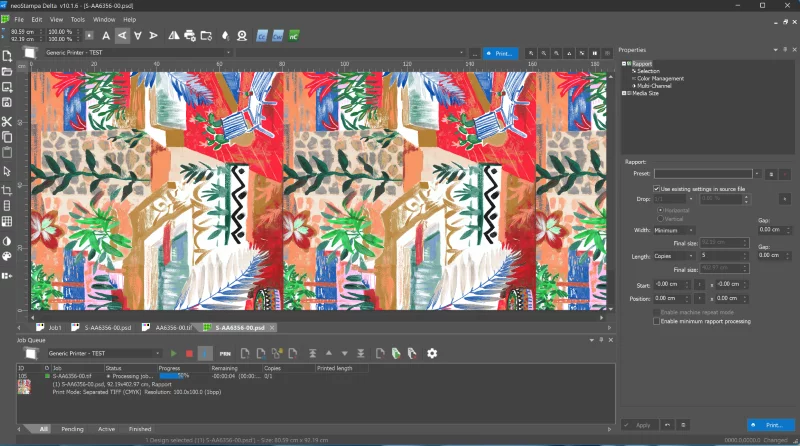Image resolution: width=800 pixels, height=446 pixels.
Task: Click the mirror flip horizontal icon
Action: pos(173,35)
